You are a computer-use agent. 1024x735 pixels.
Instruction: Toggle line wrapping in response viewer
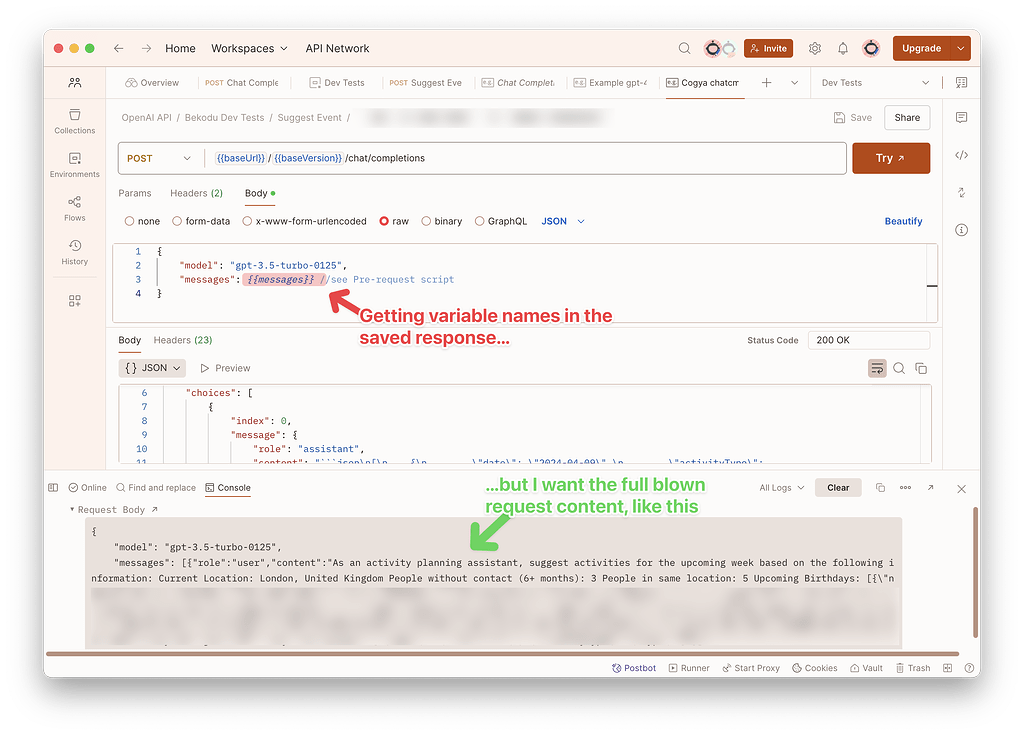tap(877, 368)
